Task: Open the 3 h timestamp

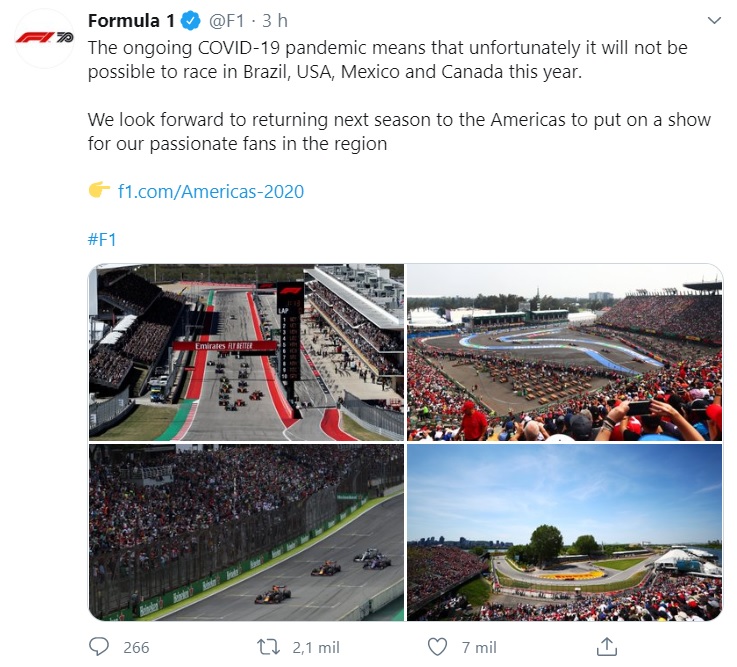Action: pos(274,21)
